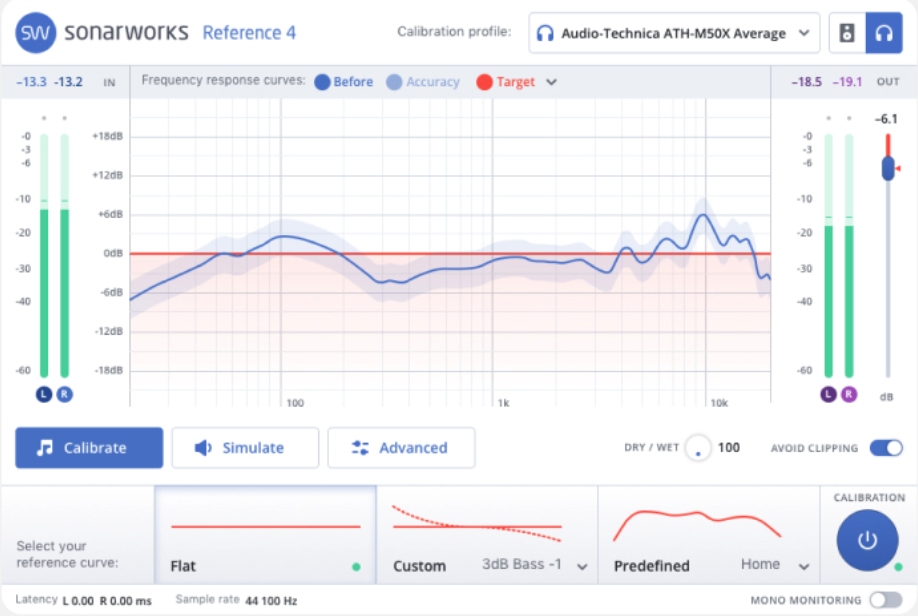918x616 pixels.
Task: Click the sliders icon on Advanced
Action: pos(359,448)
